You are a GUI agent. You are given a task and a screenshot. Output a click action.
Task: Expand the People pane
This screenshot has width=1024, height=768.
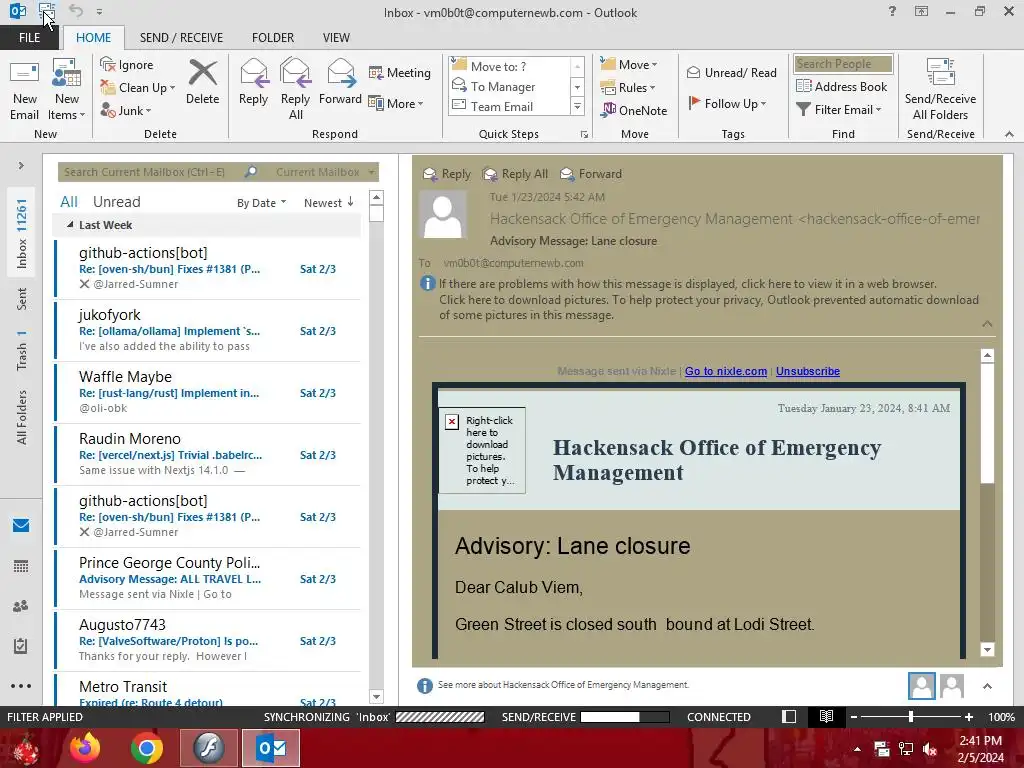tap(987, 686)
